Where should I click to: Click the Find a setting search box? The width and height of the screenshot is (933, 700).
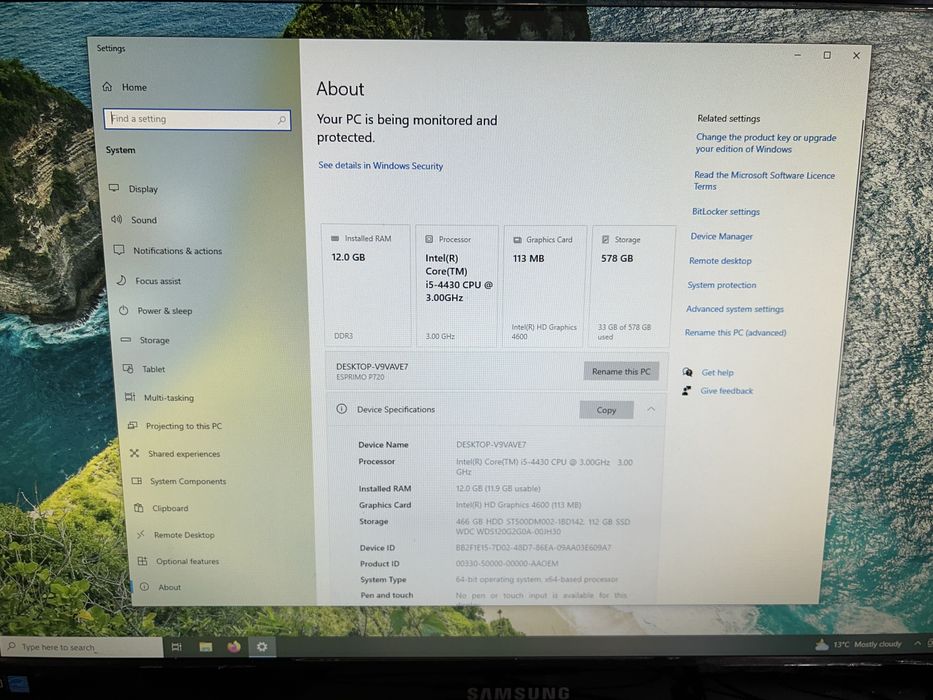coord(197,120)
